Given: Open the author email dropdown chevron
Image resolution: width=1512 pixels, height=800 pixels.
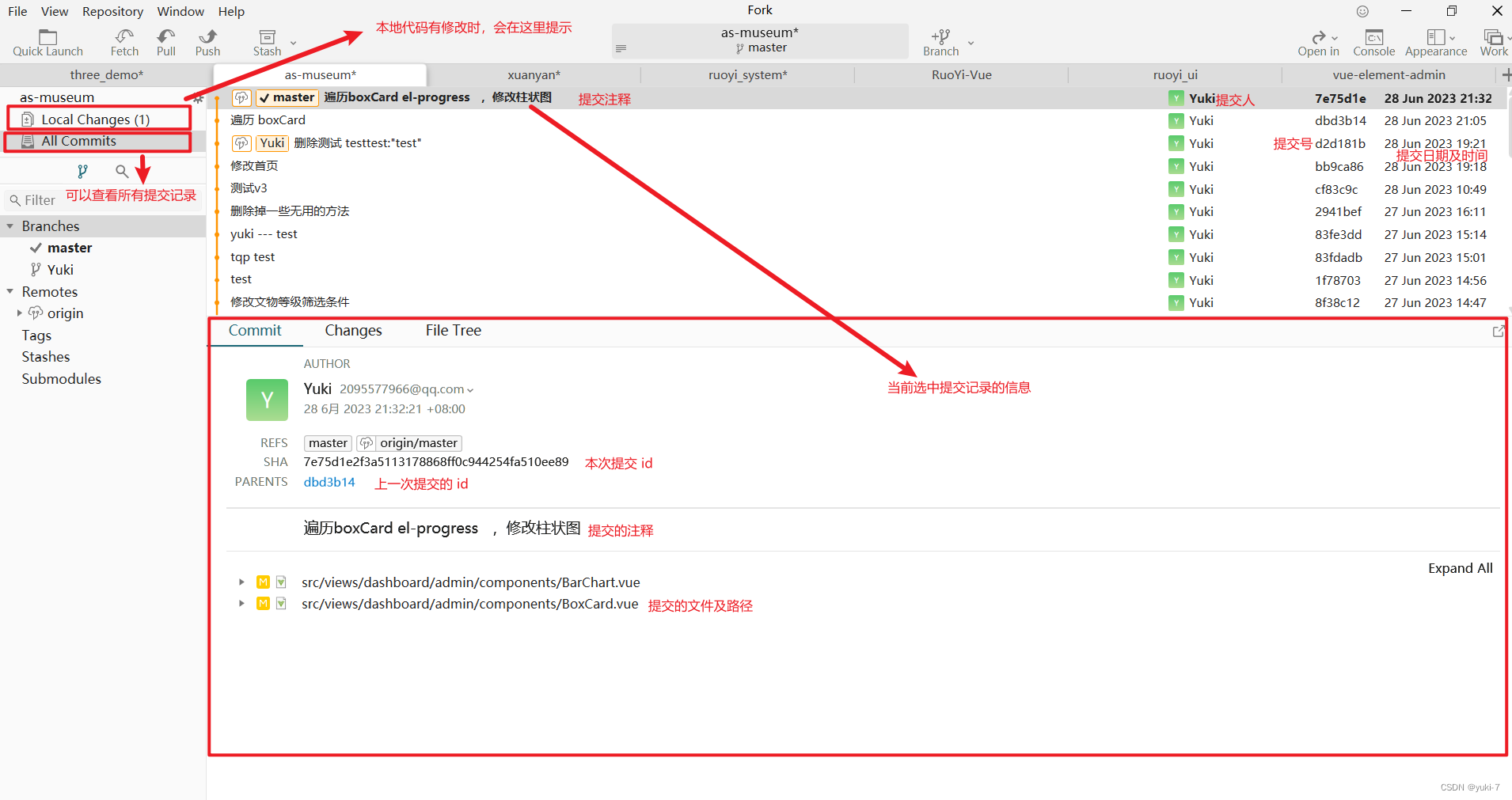Looking at the screenshot, I should (x=470, y=390).
